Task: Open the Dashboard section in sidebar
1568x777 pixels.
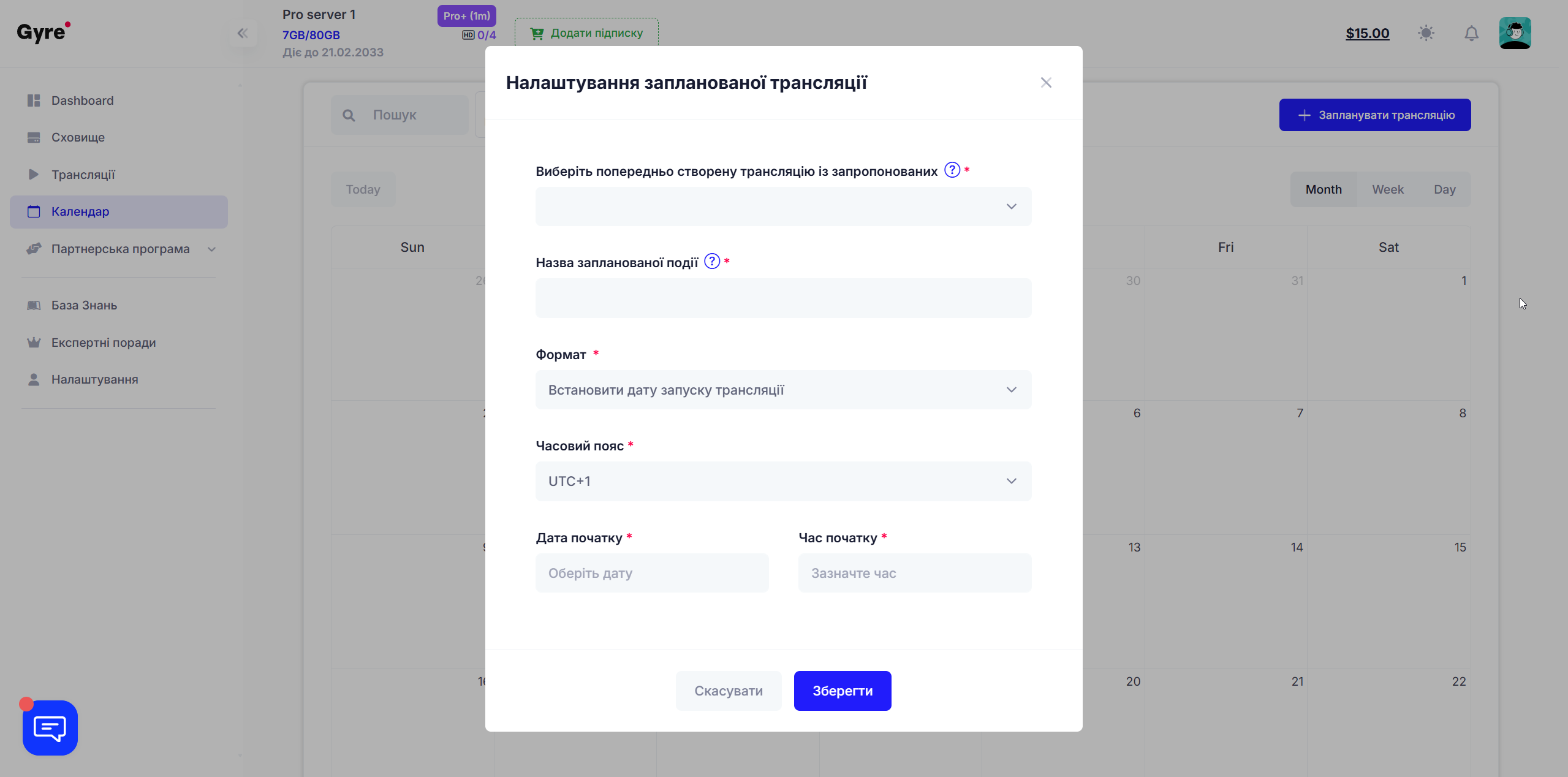Action: (82, 100)
